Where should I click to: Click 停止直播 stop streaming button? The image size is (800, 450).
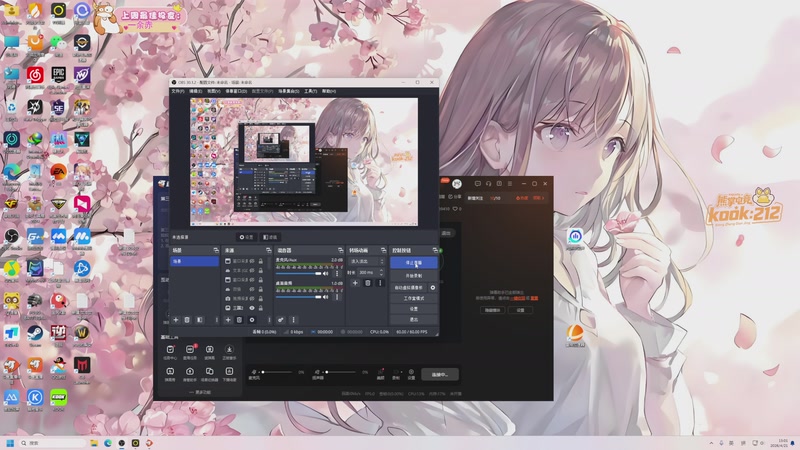point(414,263)
